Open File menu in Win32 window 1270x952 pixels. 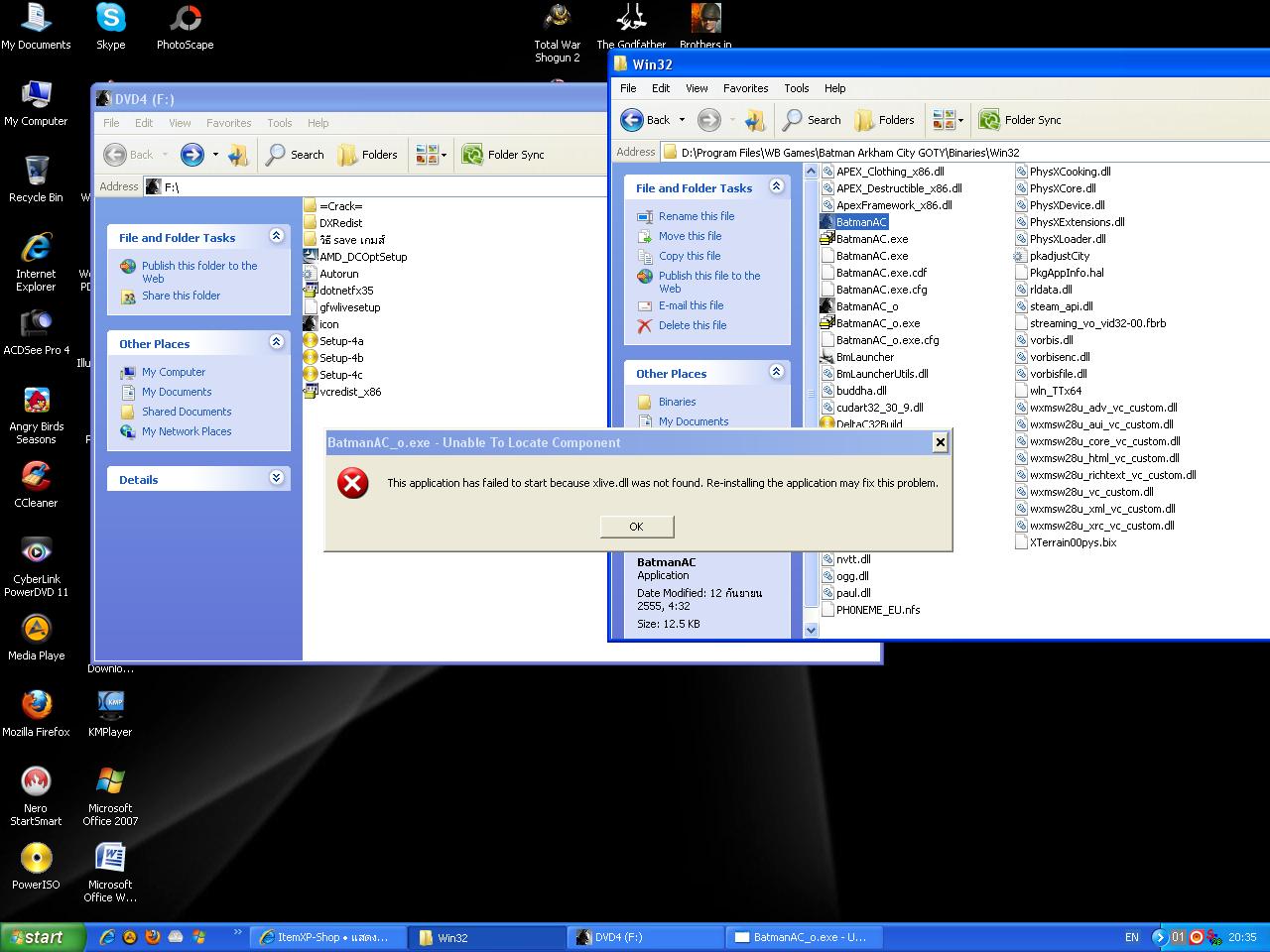click(x=628, y=88)
